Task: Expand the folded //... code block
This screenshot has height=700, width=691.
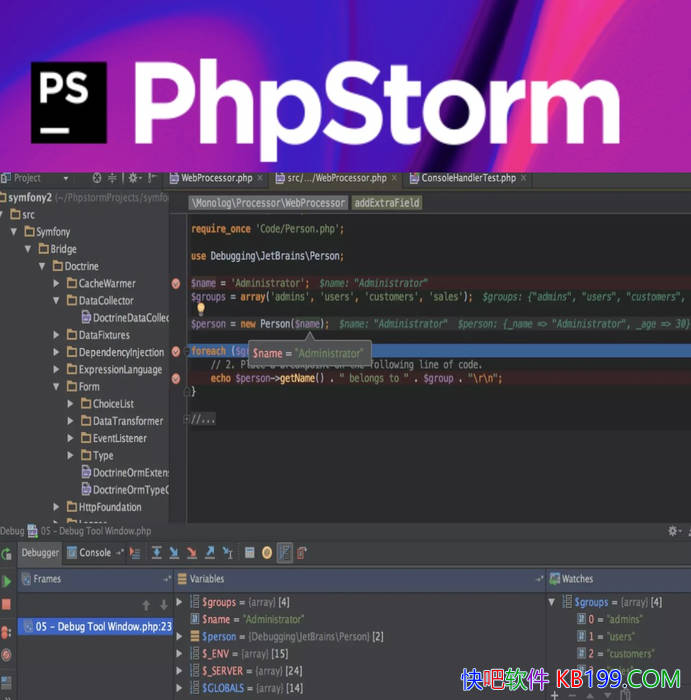Action: click(x=202, y=419)
